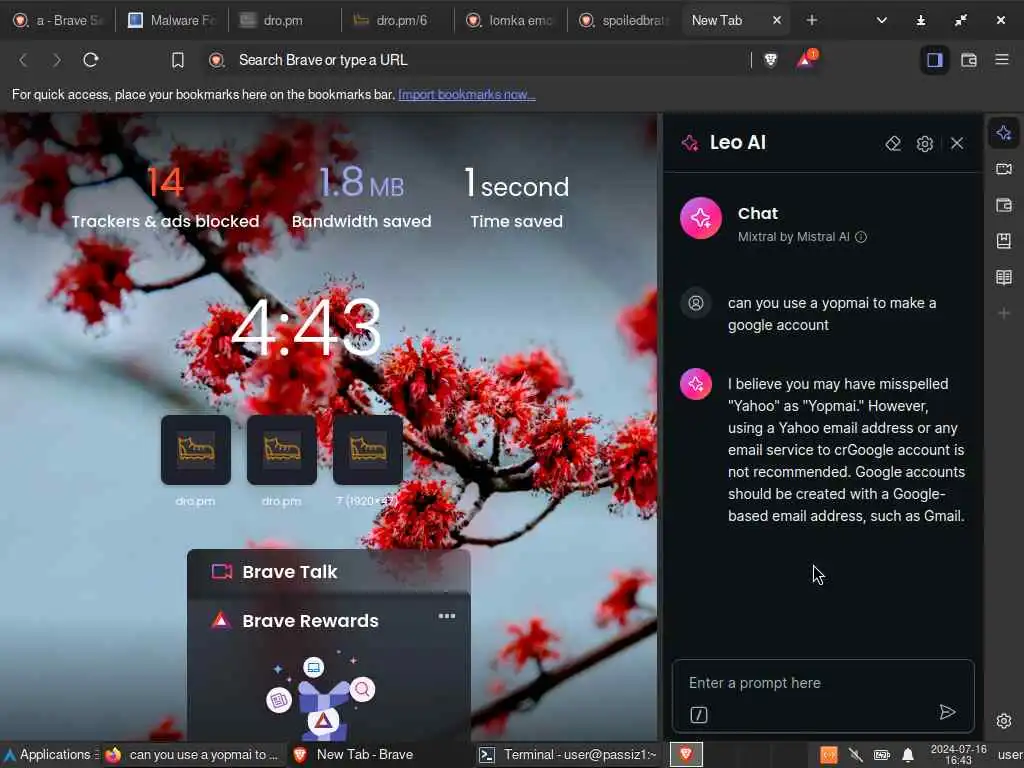Image resolution: width=1024 pixels, height=768 pixels.
Task: Toggle the sidebar panel button in toolbar
Action: [x=935, y=60]
